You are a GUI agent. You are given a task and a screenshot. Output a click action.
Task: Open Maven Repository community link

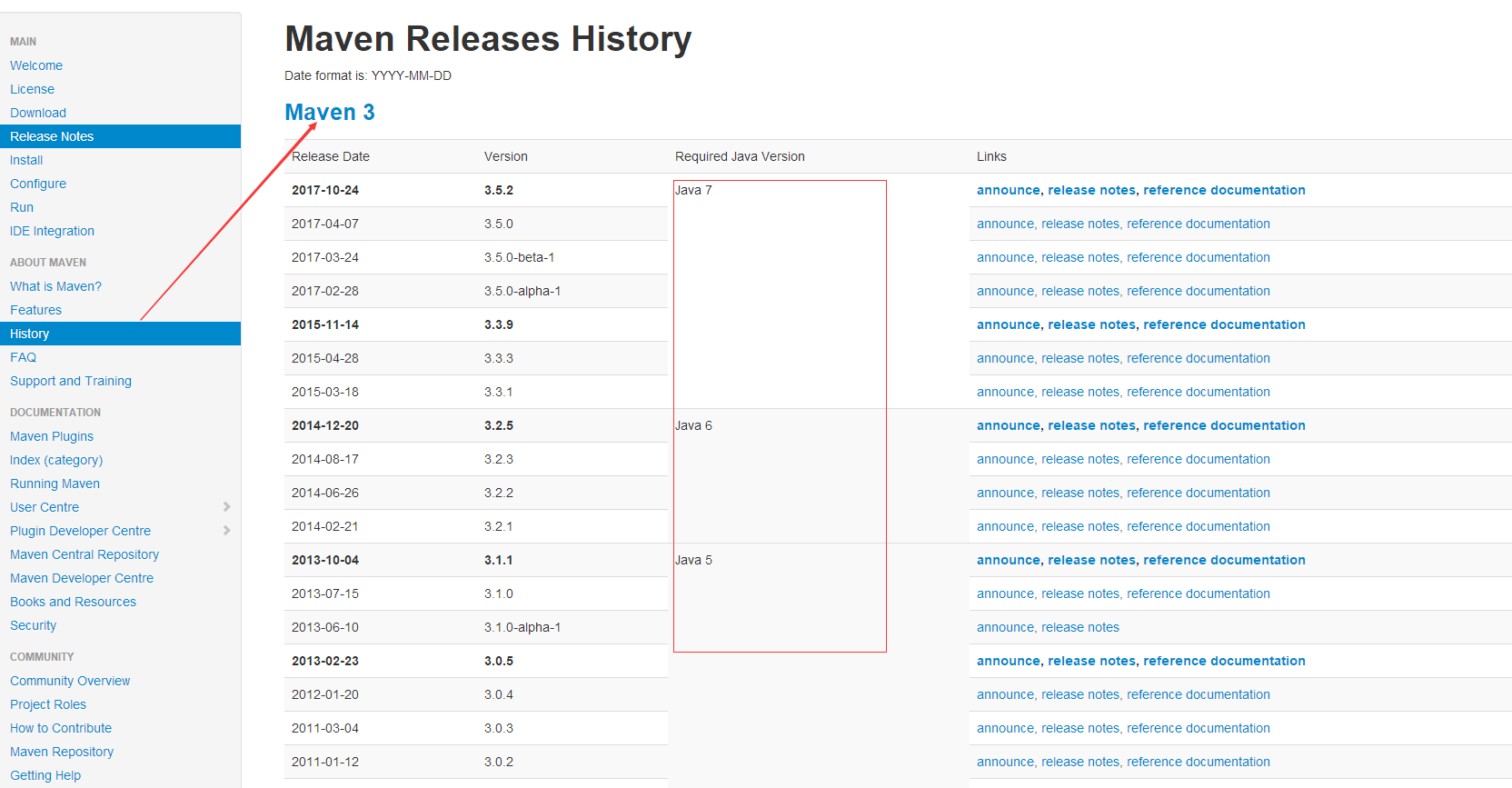click(x=62, y=752)
